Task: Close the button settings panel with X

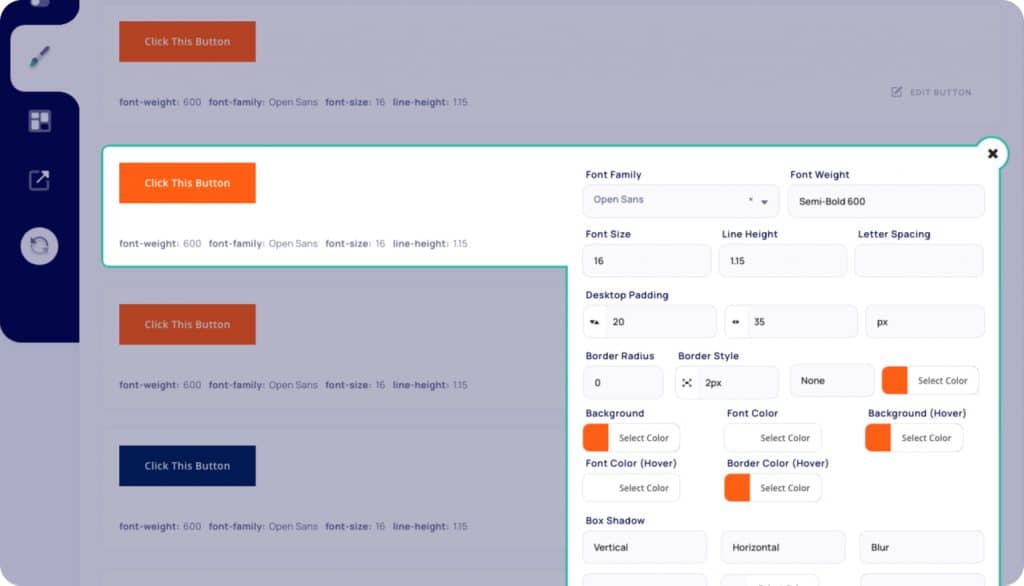Action: click(992, 154)
